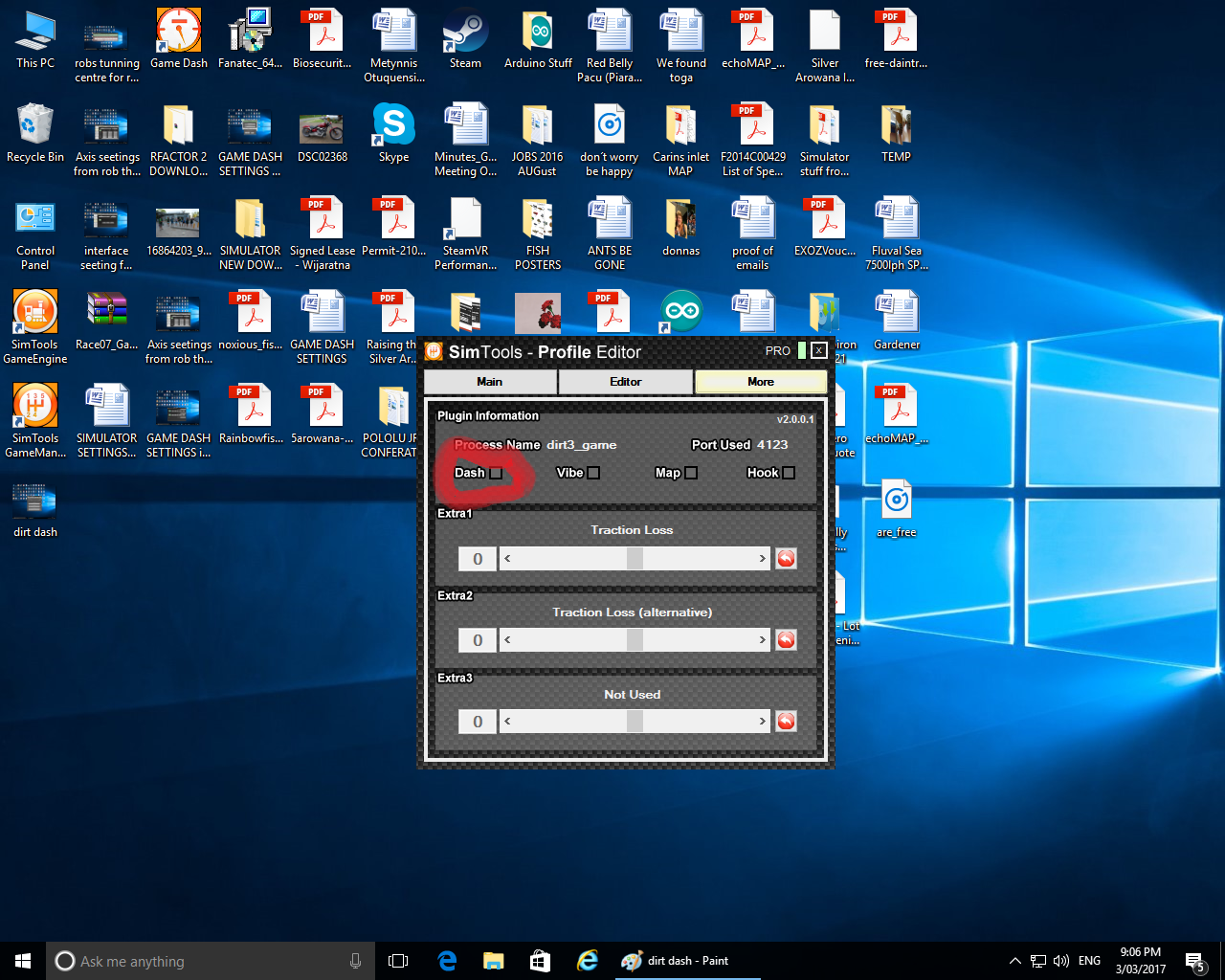The width and height of the screenshot is (1225, 980).
Task: Select the More tab in SimTools
Action: (761, 381)
